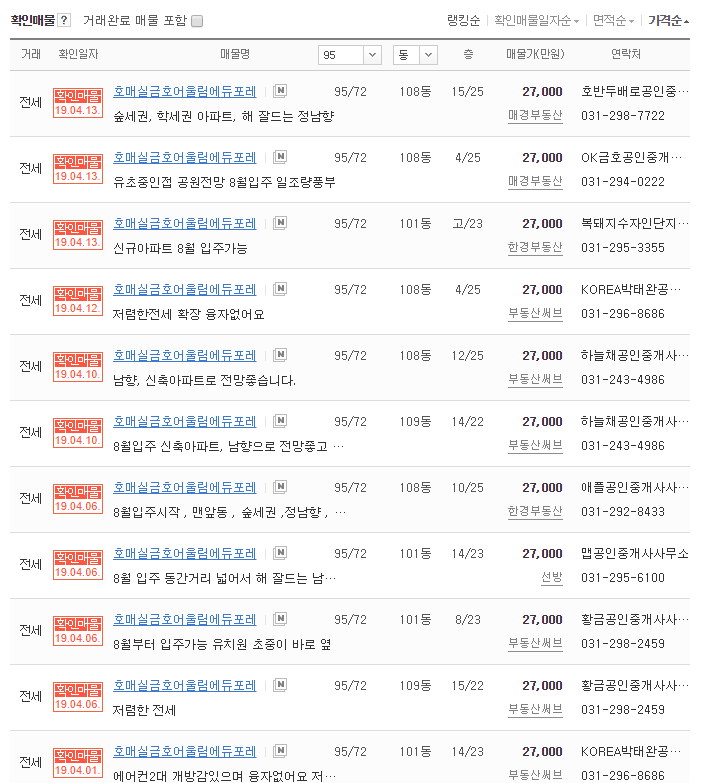
Task: Open the 호매실금호어울림에듀포레 link in the OK금호공인중개 row
Action: (185, 157)
